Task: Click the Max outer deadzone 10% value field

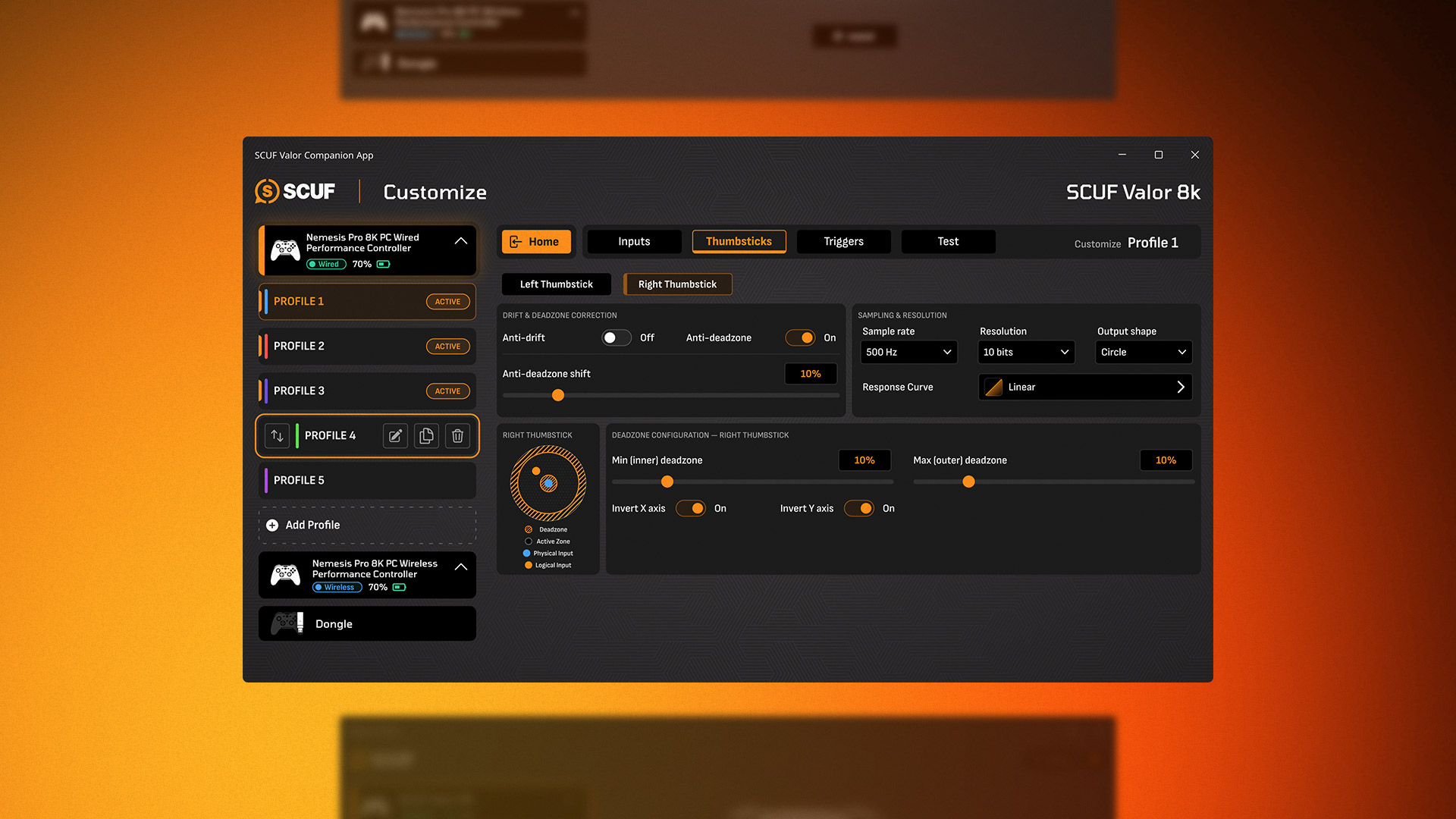Action: click(1166, 460)
